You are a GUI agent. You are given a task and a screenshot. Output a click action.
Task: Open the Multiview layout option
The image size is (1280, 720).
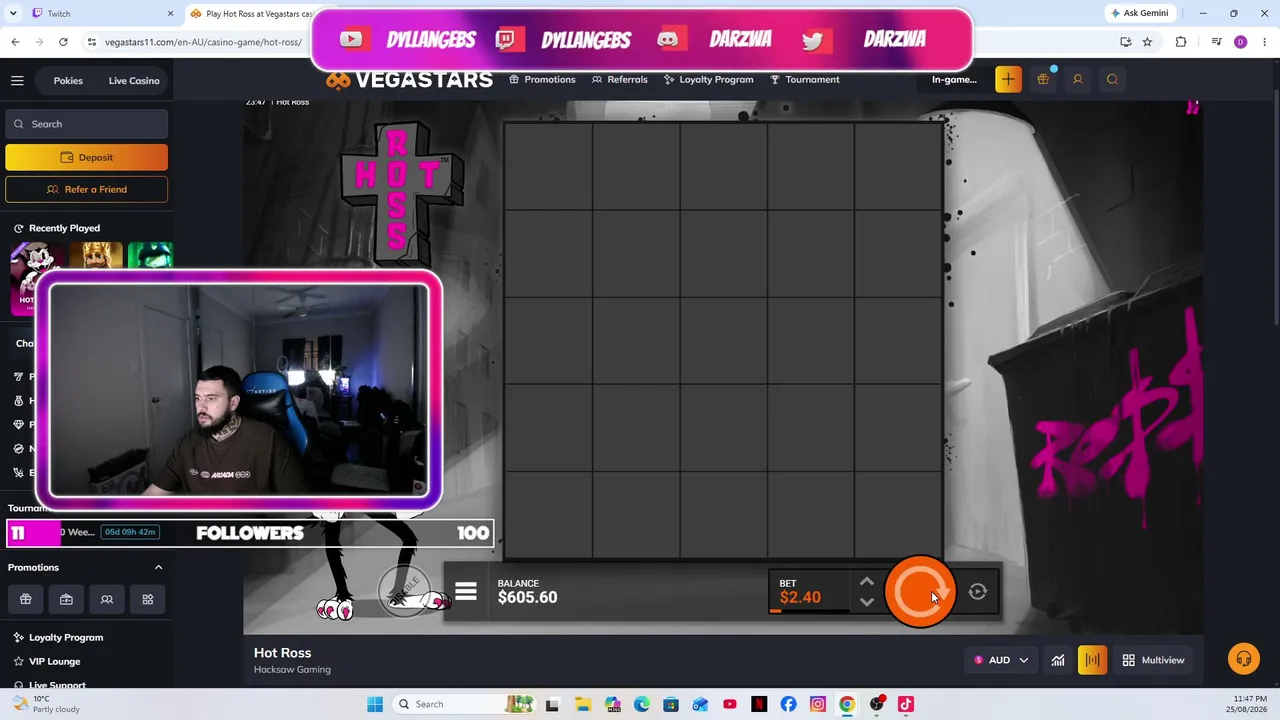coord(1153,660)
